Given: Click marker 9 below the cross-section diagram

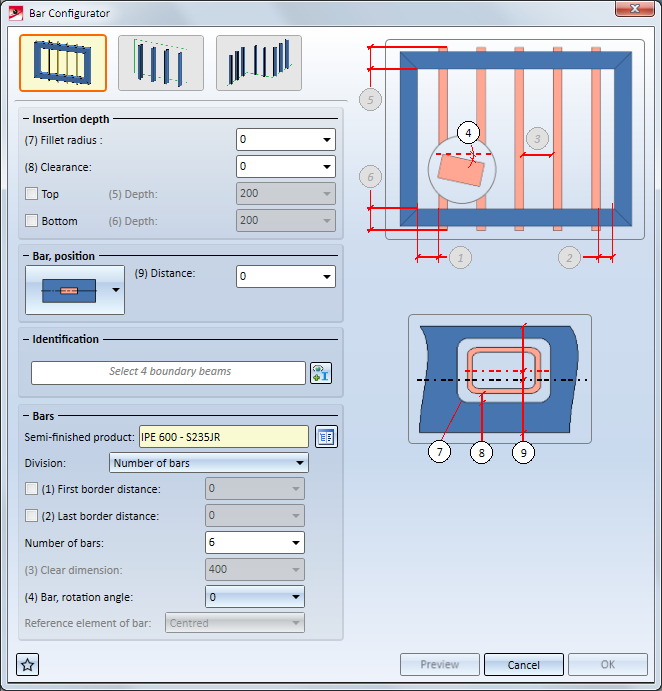Looking at the screenshot, I should pyautogui.click(x=523, y=452).
